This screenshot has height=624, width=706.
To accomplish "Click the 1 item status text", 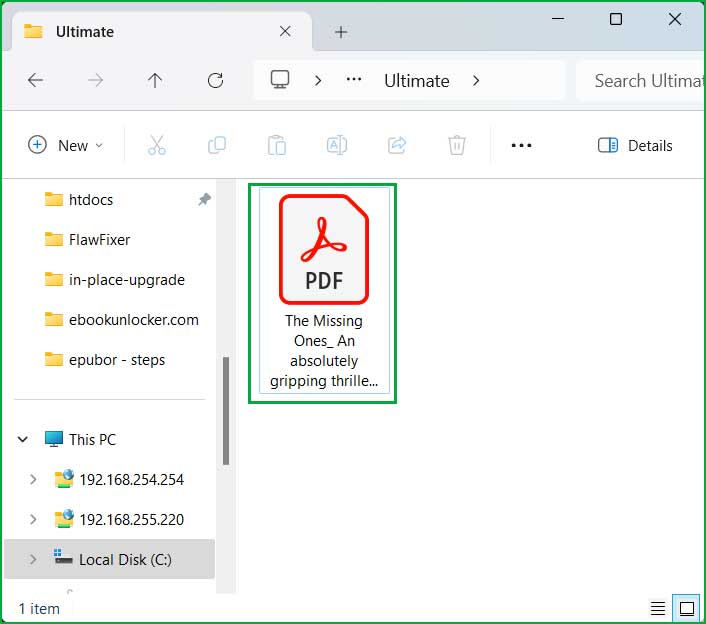I will [39, 608].
